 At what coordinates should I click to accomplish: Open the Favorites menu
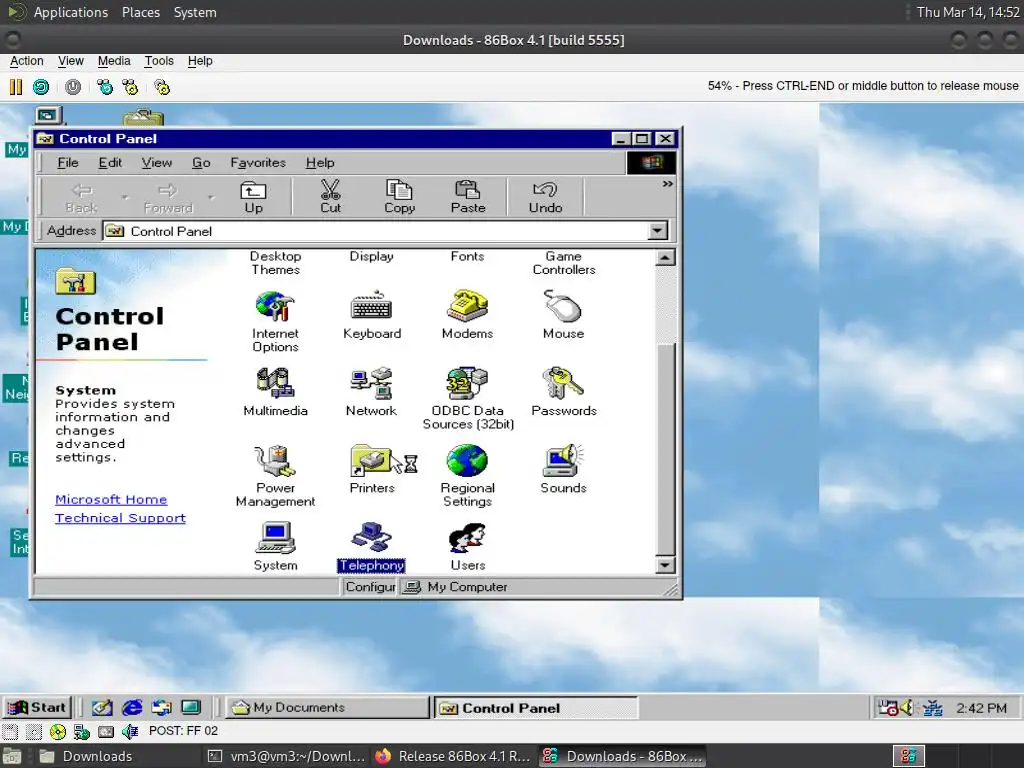pyautogui.click(x=258, y=163)
